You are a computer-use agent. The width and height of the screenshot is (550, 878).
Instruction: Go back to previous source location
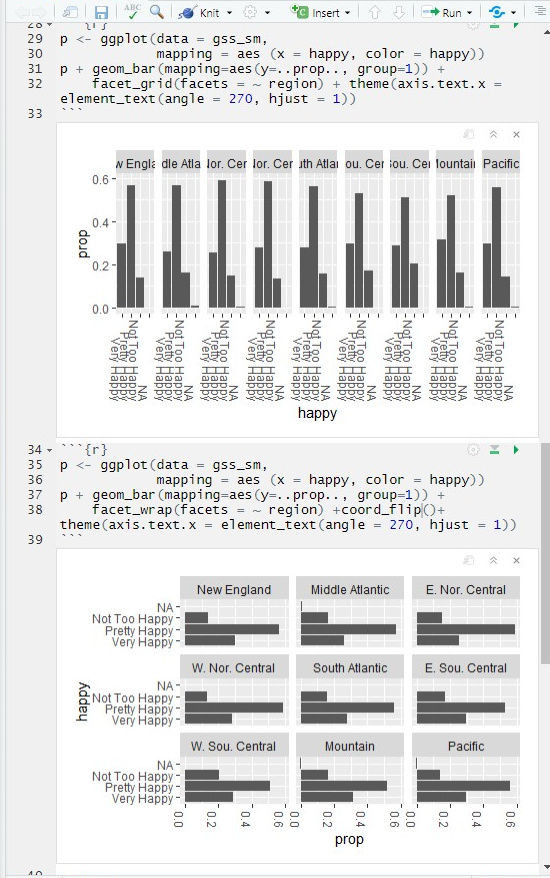22,12
